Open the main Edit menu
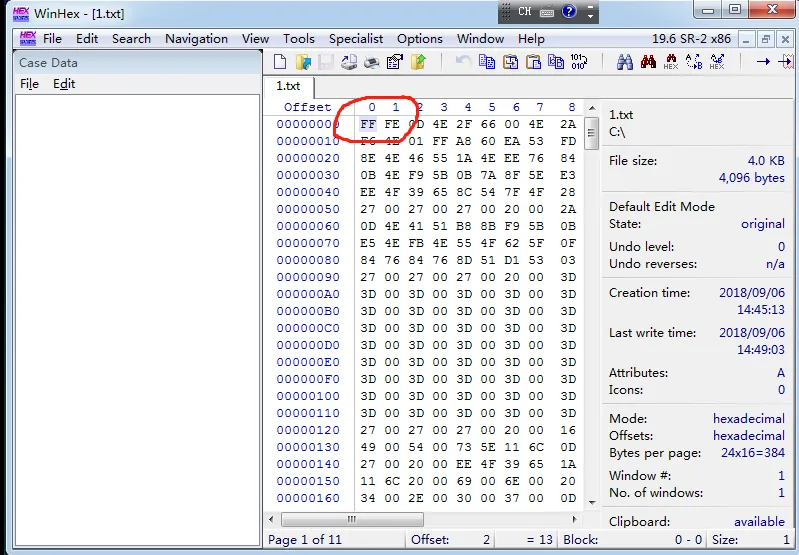799x555 pixels. [87, 39]
